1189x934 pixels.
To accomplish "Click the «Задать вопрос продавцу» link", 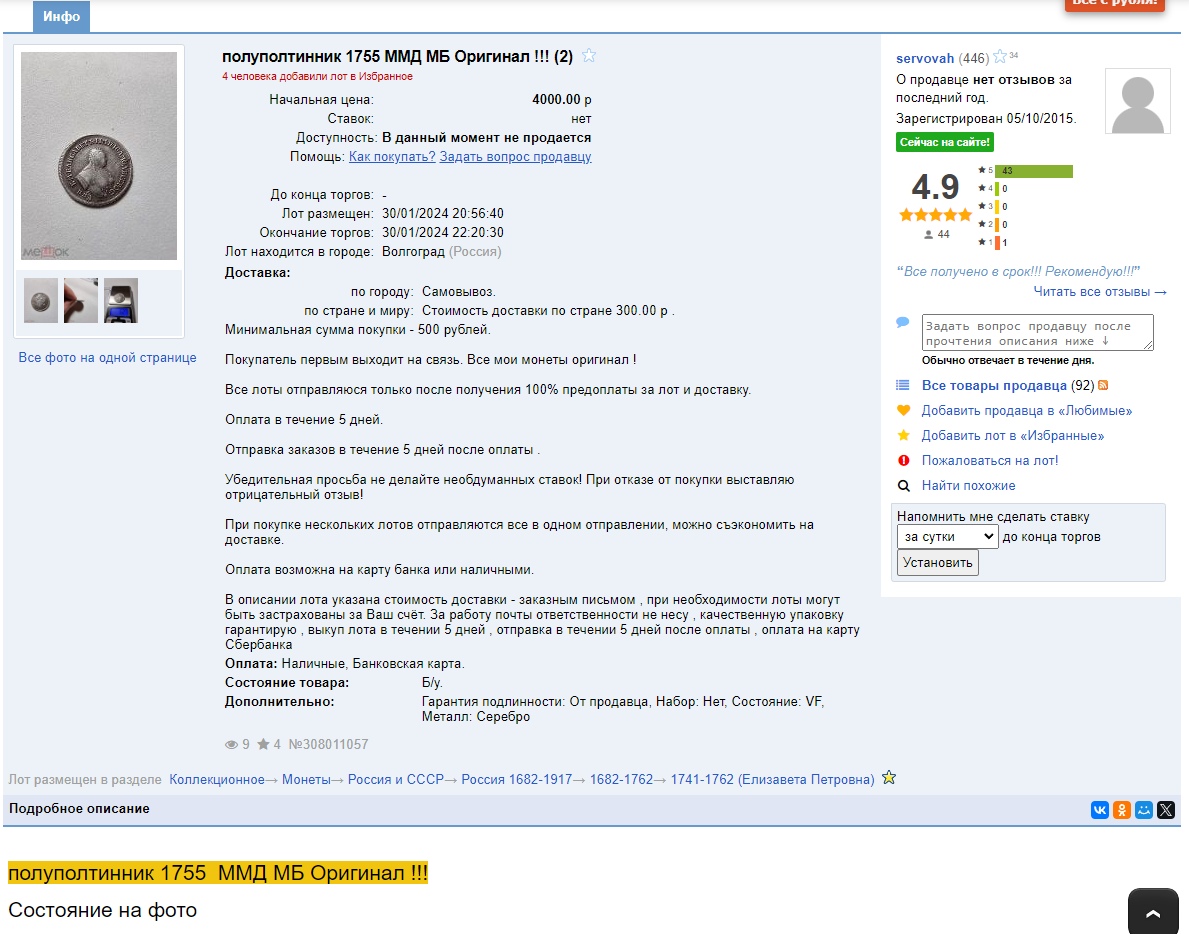I will 515,157.
